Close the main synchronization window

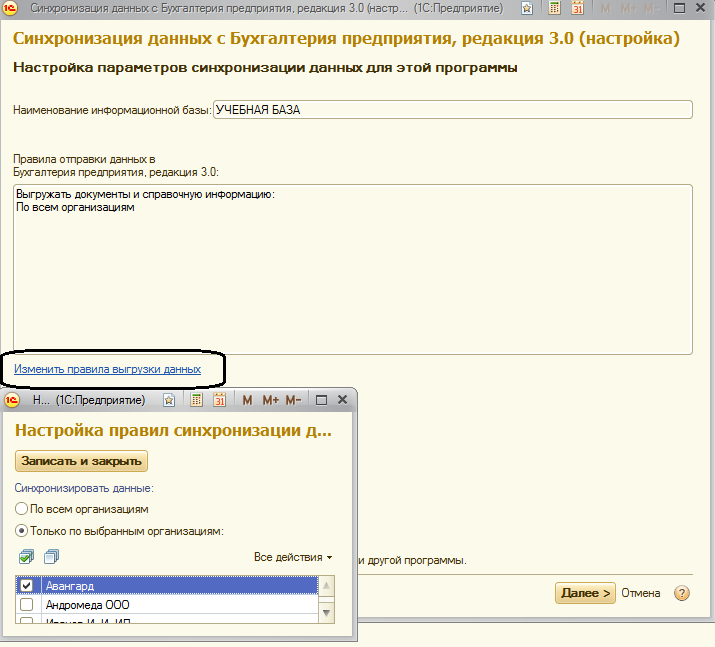700,8
